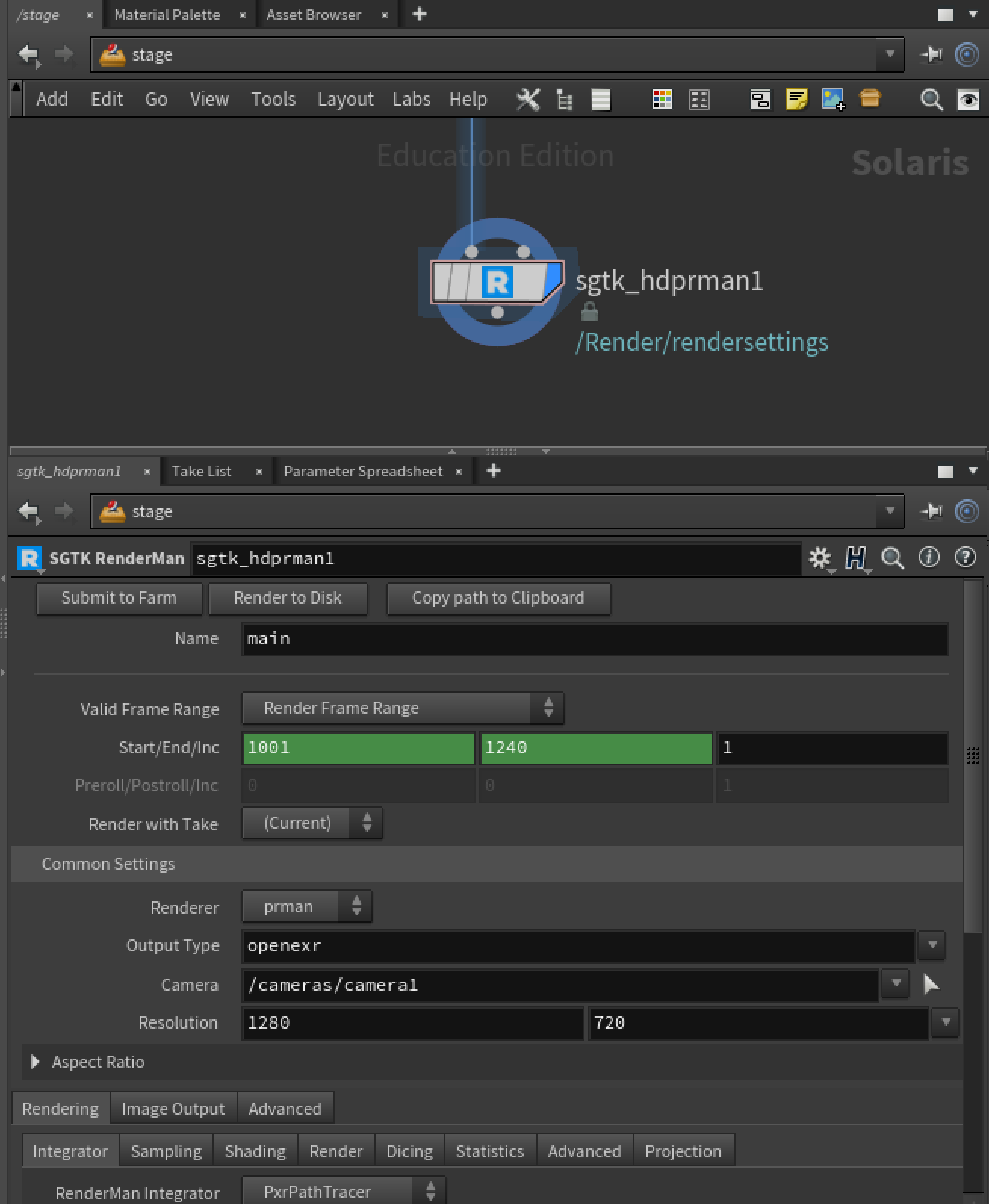
Task: Toggle list mode in network editor
Action: (x=601, y=99)
